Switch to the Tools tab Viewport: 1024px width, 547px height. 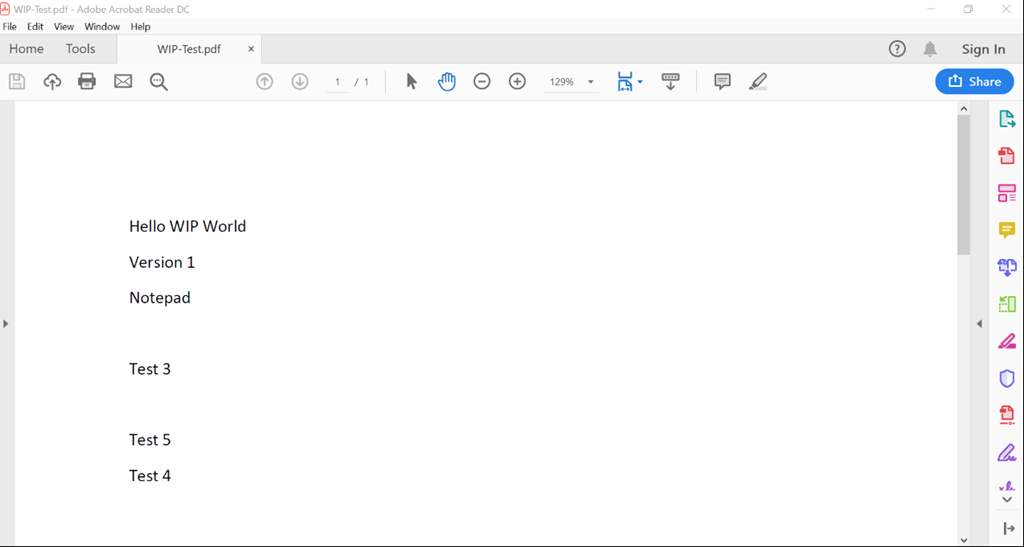[x=80, y=49]
